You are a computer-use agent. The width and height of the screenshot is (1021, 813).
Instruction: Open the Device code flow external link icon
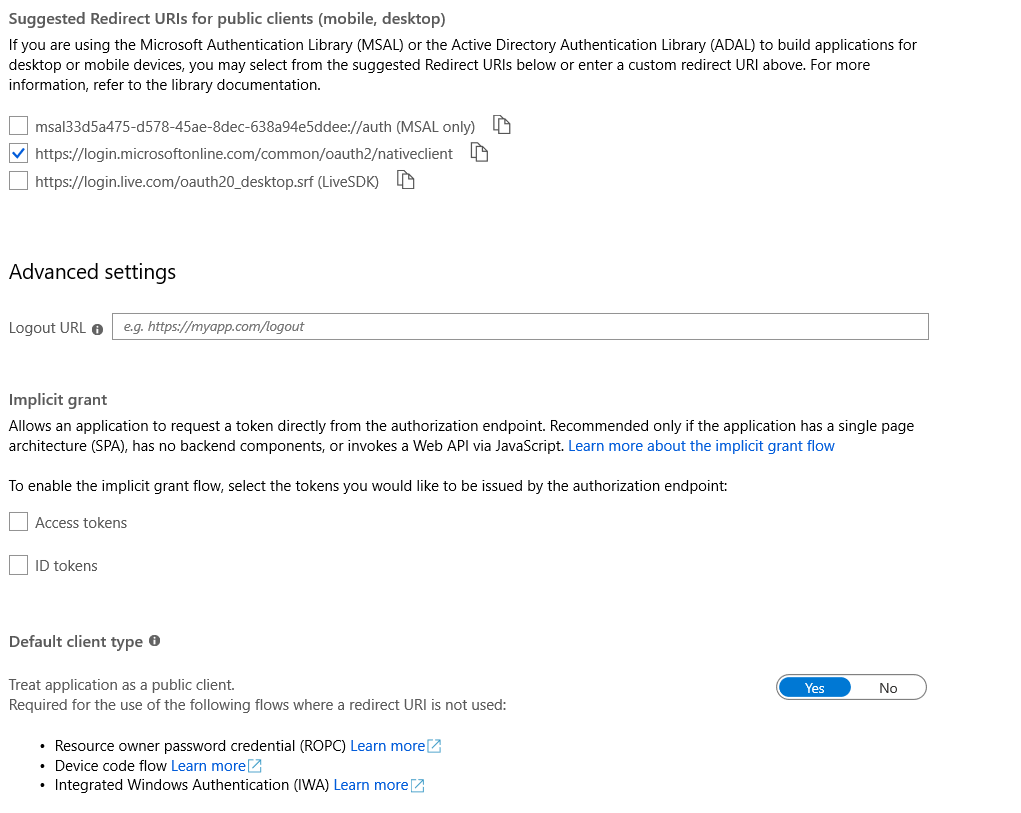click(x=253, y=765)
